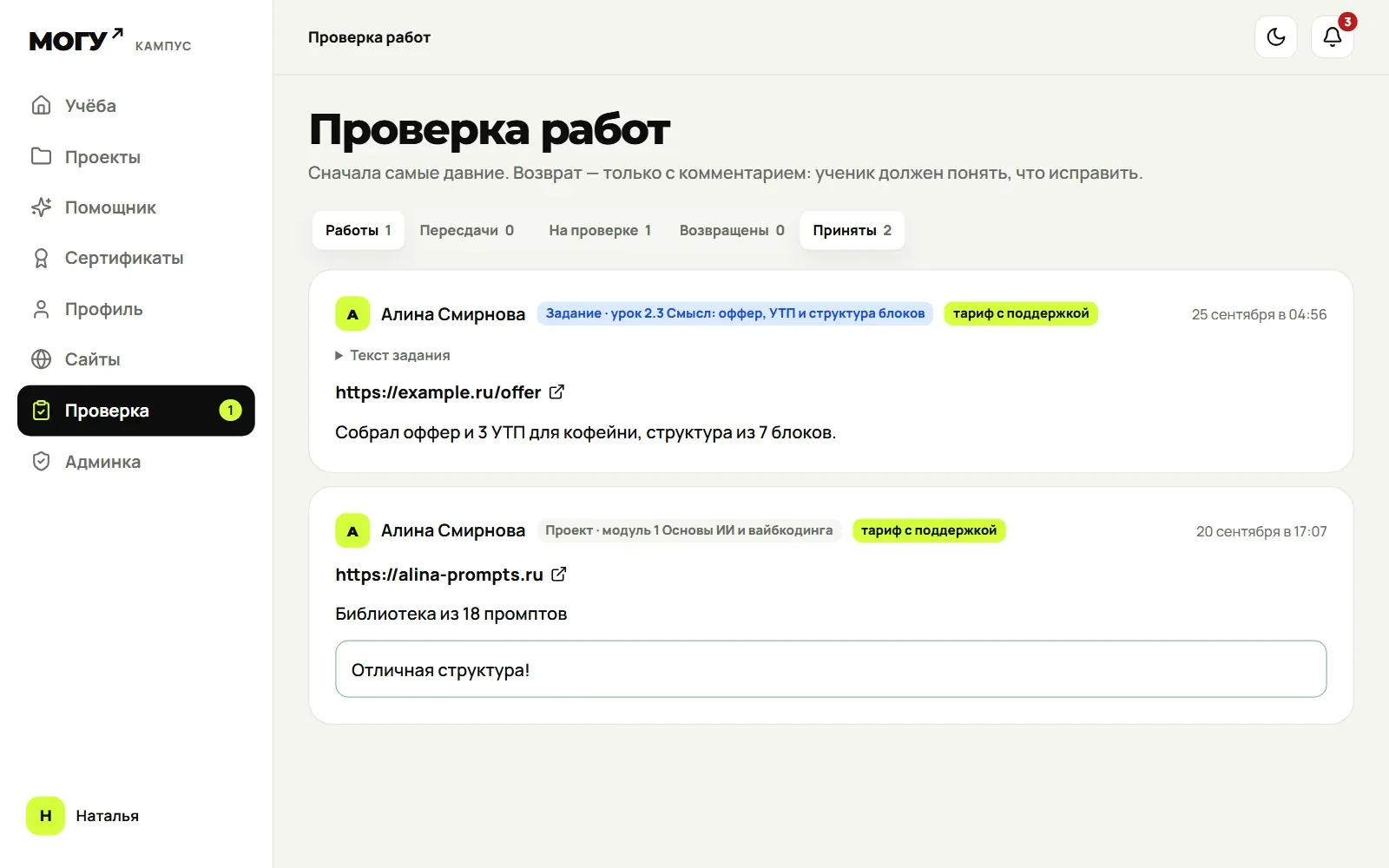Image resolution: width=1389 pixels, height=868 pixels.
Task: Switch to the Возвращены tab
Action: [732, 230]
